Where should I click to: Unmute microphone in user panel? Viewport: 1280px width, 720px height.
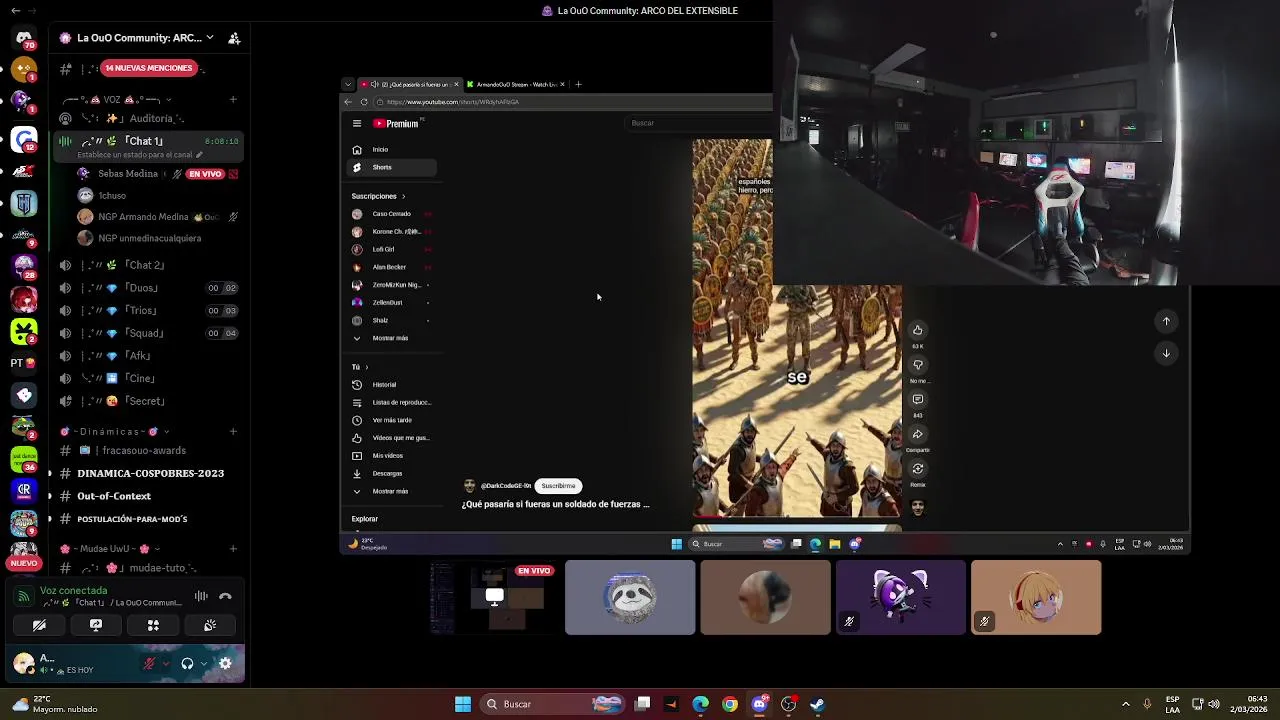(x=149, y=663)
